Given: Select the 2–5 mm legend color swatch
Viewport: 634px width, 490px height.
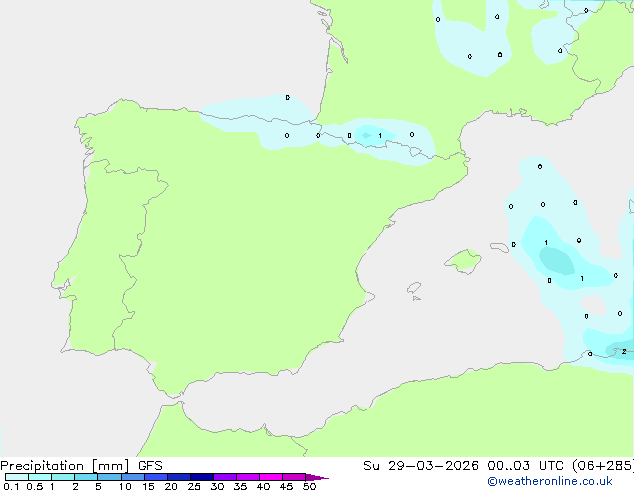Looking at the screenshot, I should (86, 477).
